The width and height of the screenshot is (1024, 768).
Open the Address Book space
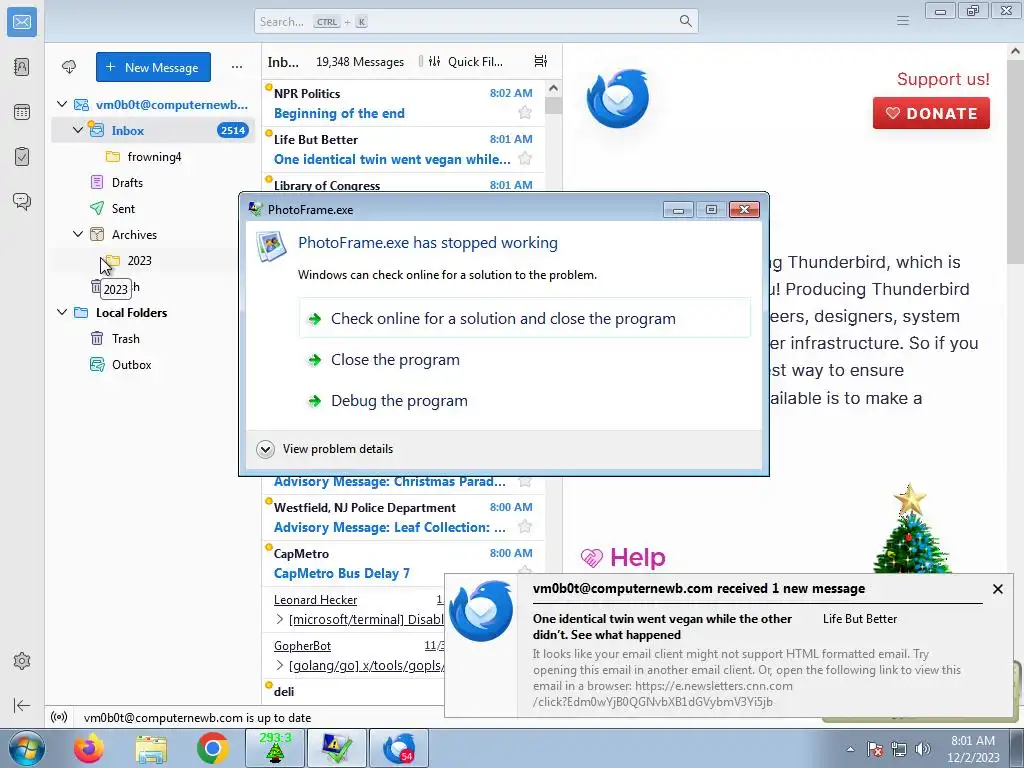tap(22, 67)
